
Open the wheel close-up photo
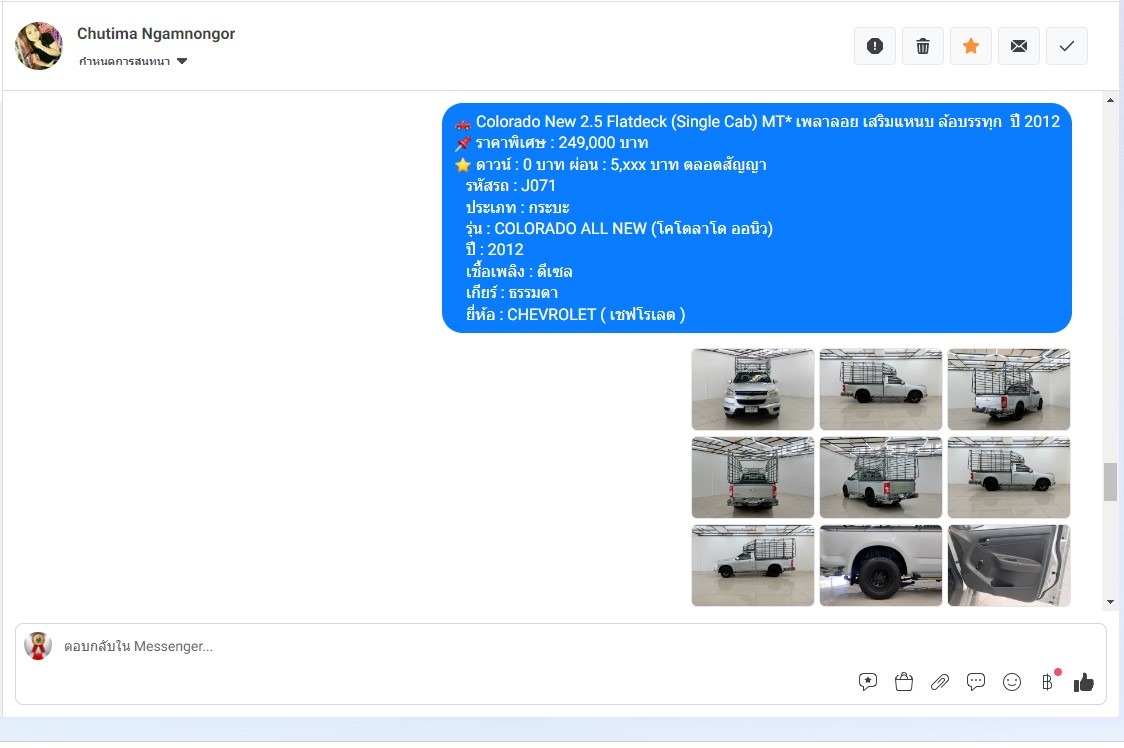coord(880,566)
